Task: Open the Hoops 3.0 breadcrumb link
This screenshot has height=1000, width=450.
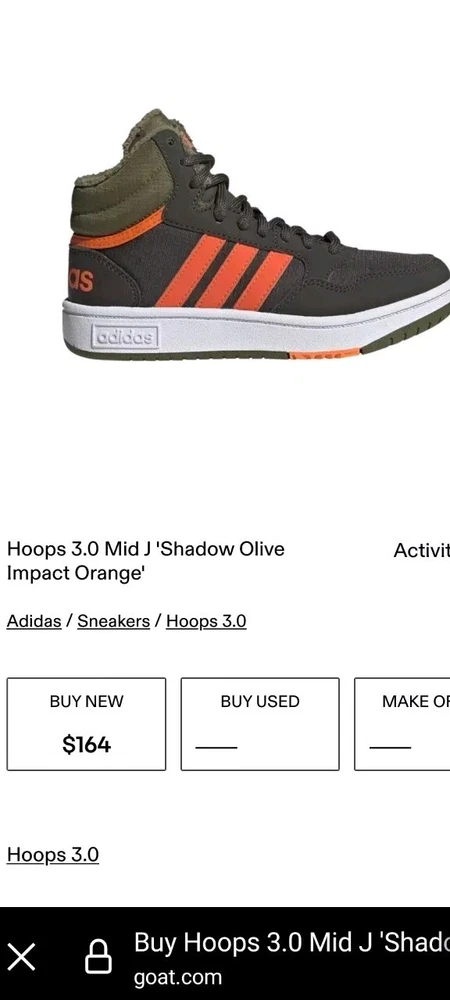Action: coord(206,621)
